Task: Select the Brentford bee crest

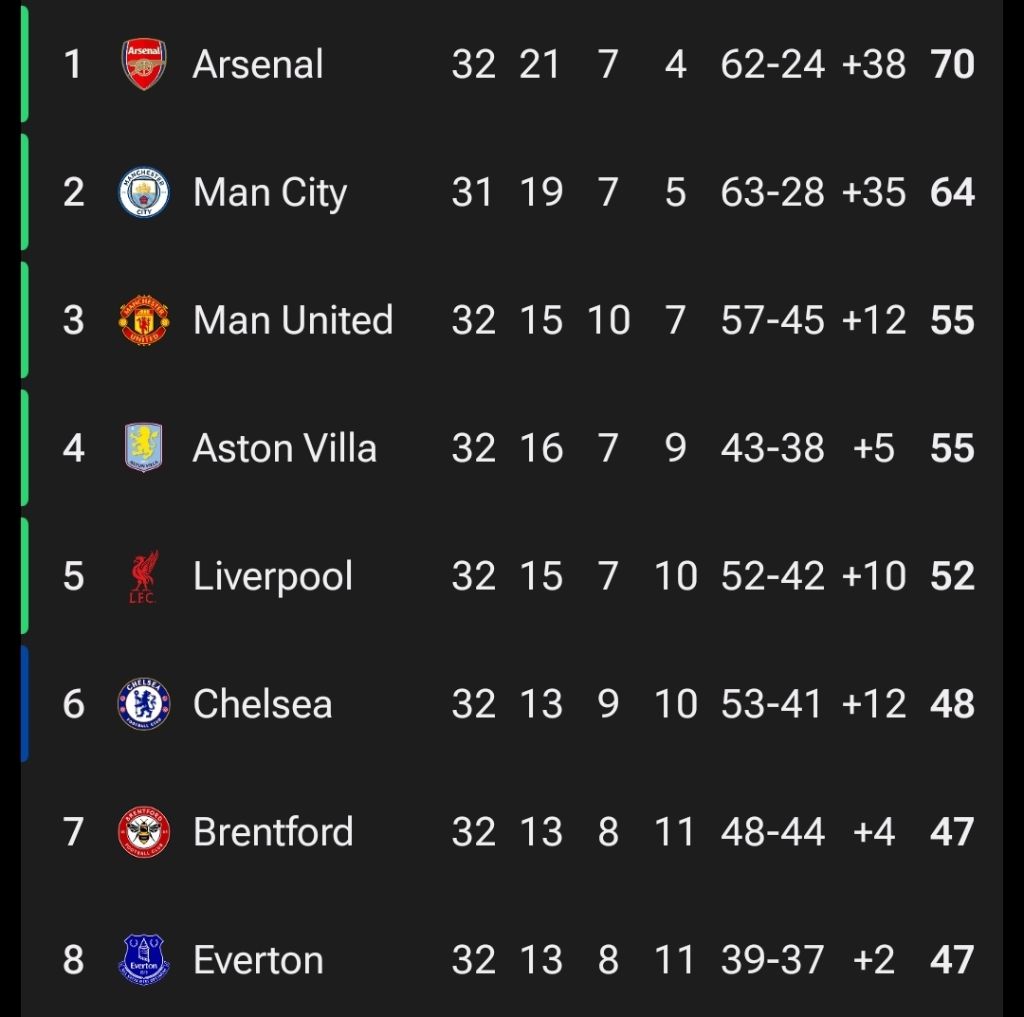Action: pos(144,832)
